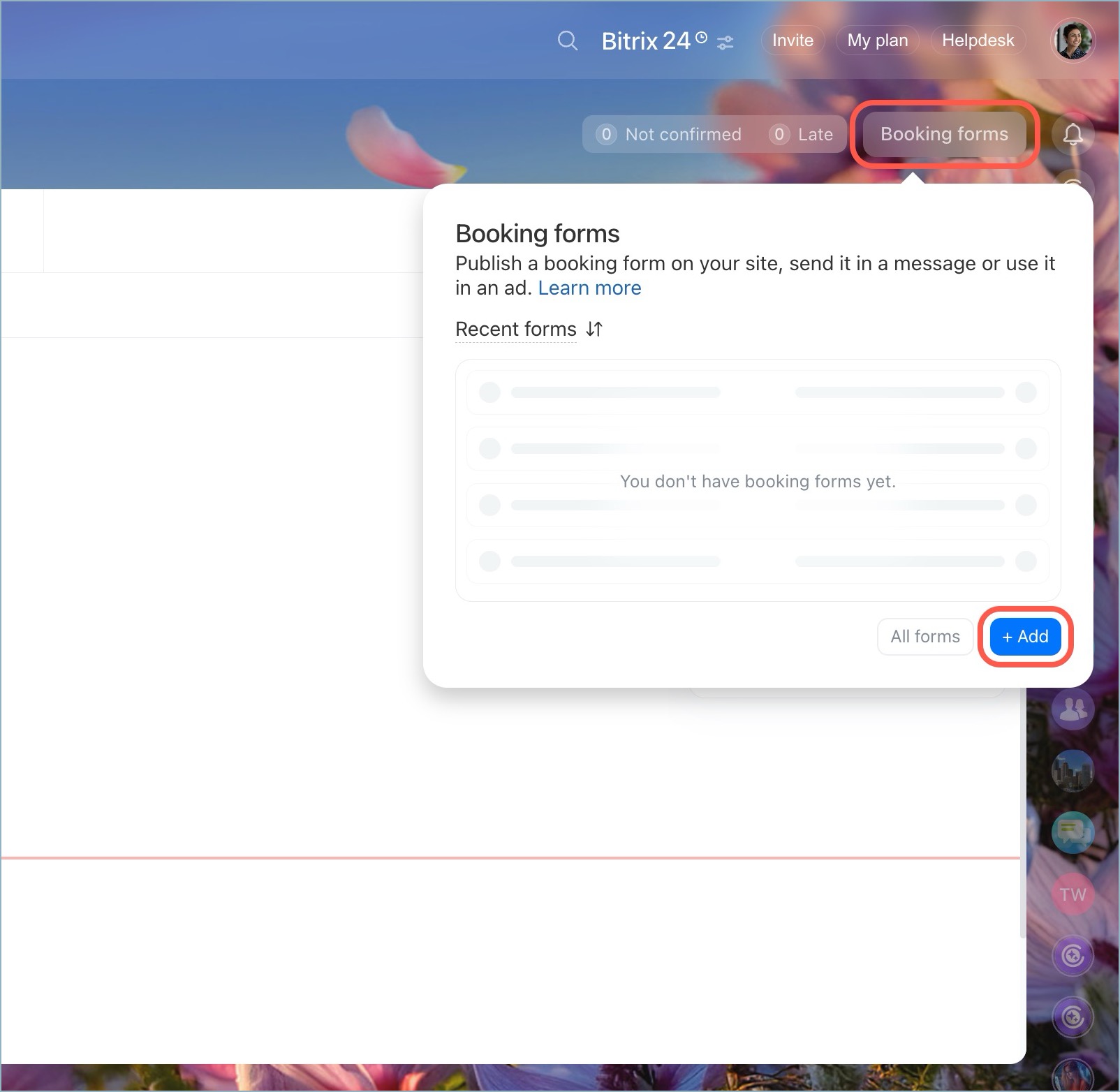Screen dimensions: 1120x1092
Task: Open the two-people contacts sidebar icon
Action: (x=1073, y=709)
